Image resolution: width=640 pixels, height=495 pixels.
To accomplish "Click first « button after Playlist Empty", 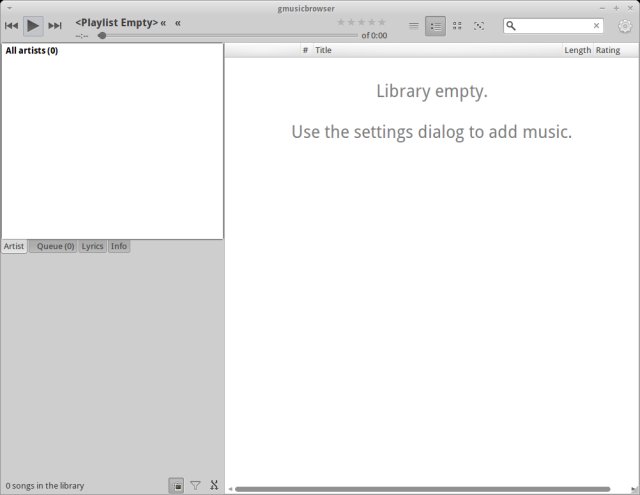I will pyautogui.click(x=163, y=23).
